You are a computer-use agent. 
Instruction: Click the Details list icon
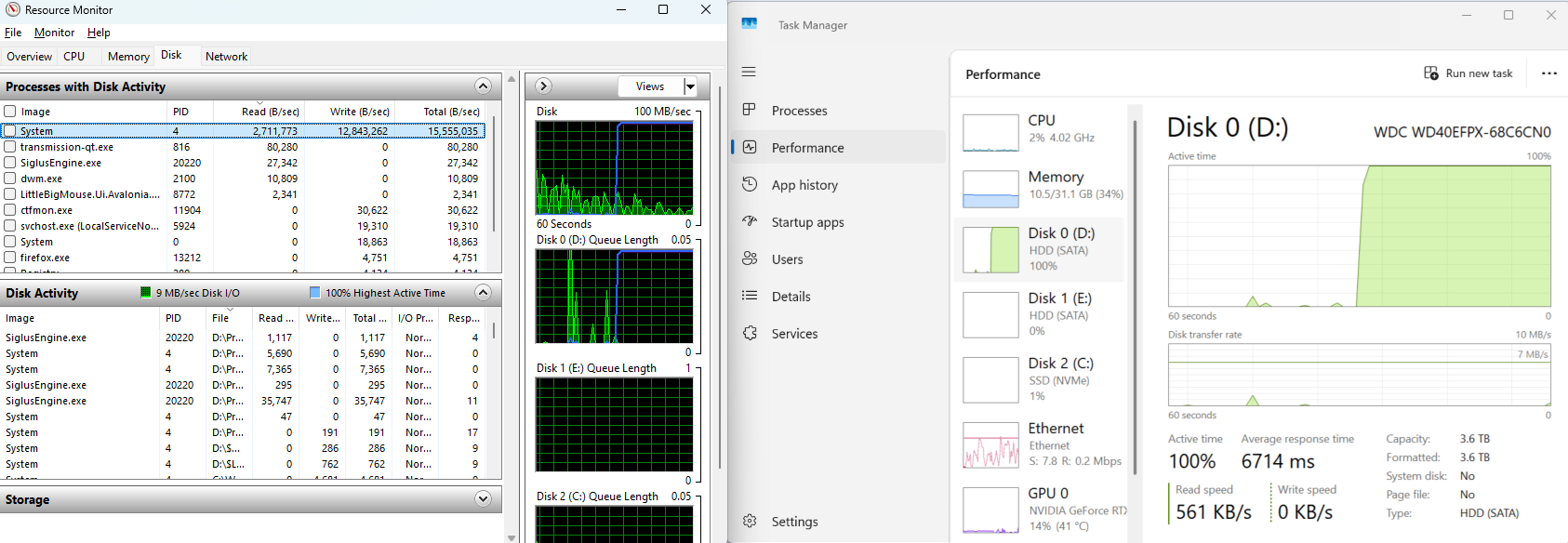[x=749, y=296]
